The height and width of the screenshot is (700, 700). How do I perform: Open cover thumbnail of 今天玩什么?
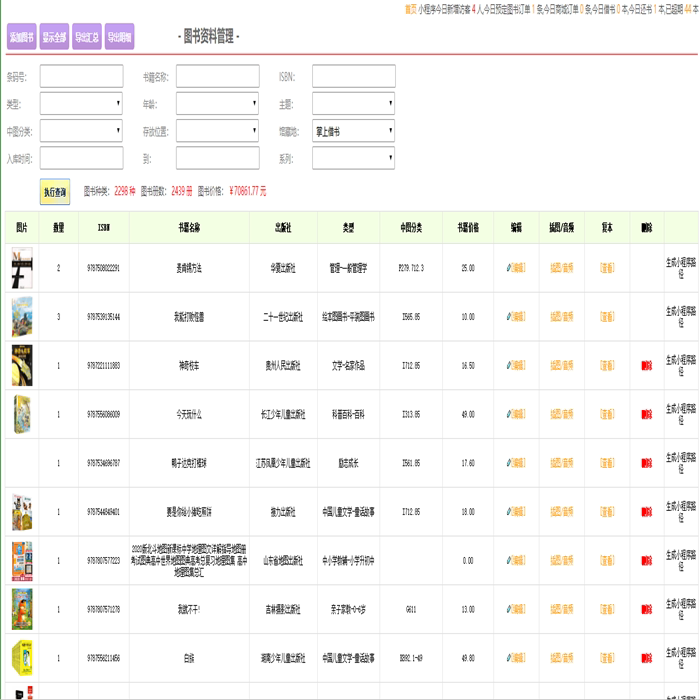22,414
